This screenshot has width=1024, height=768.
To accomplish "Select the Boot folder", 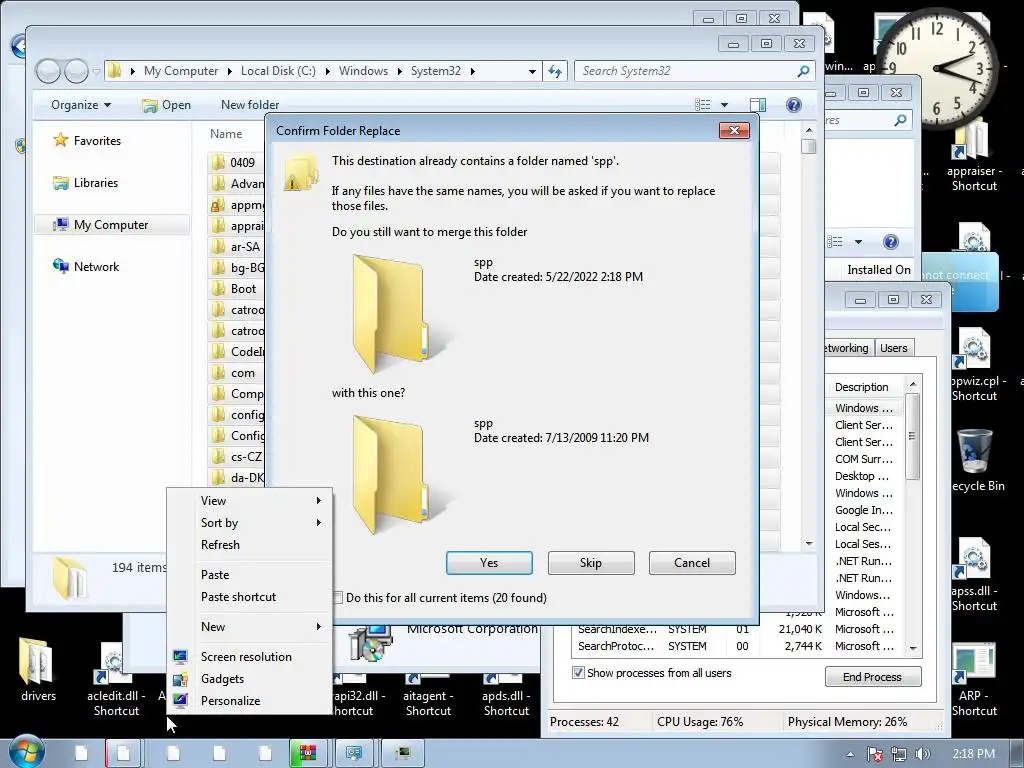I will [236, 289].
